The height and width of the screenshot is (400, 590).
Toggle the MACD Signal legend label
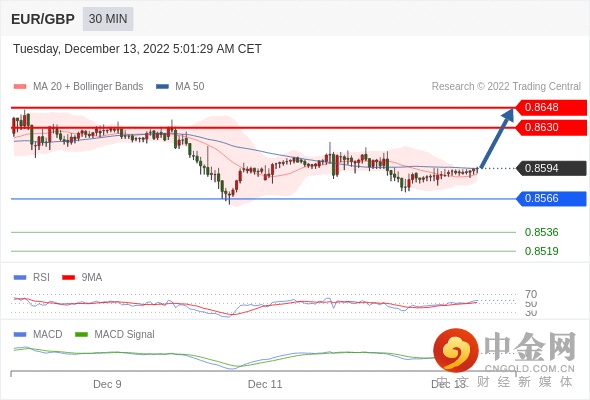click(125, 335)
